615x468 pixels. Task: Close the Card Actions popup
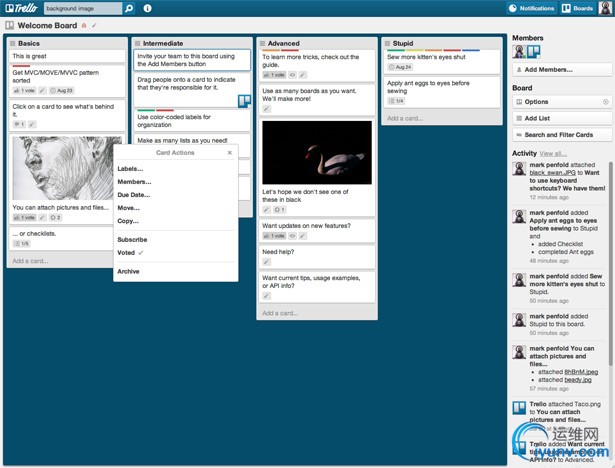[230, 153]
